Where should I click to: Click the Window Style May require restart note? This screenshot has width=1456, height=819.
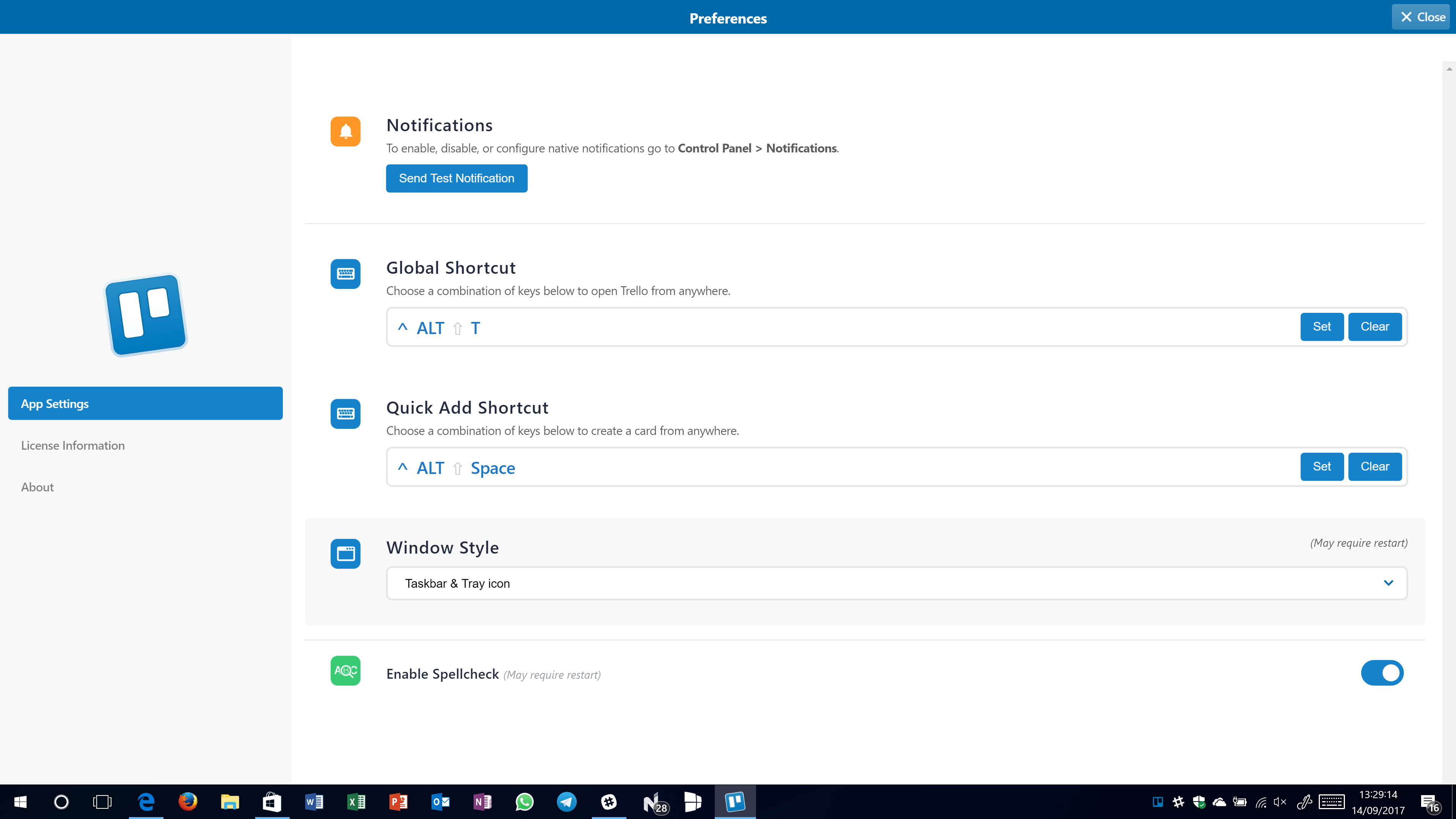click(1359, 543)
